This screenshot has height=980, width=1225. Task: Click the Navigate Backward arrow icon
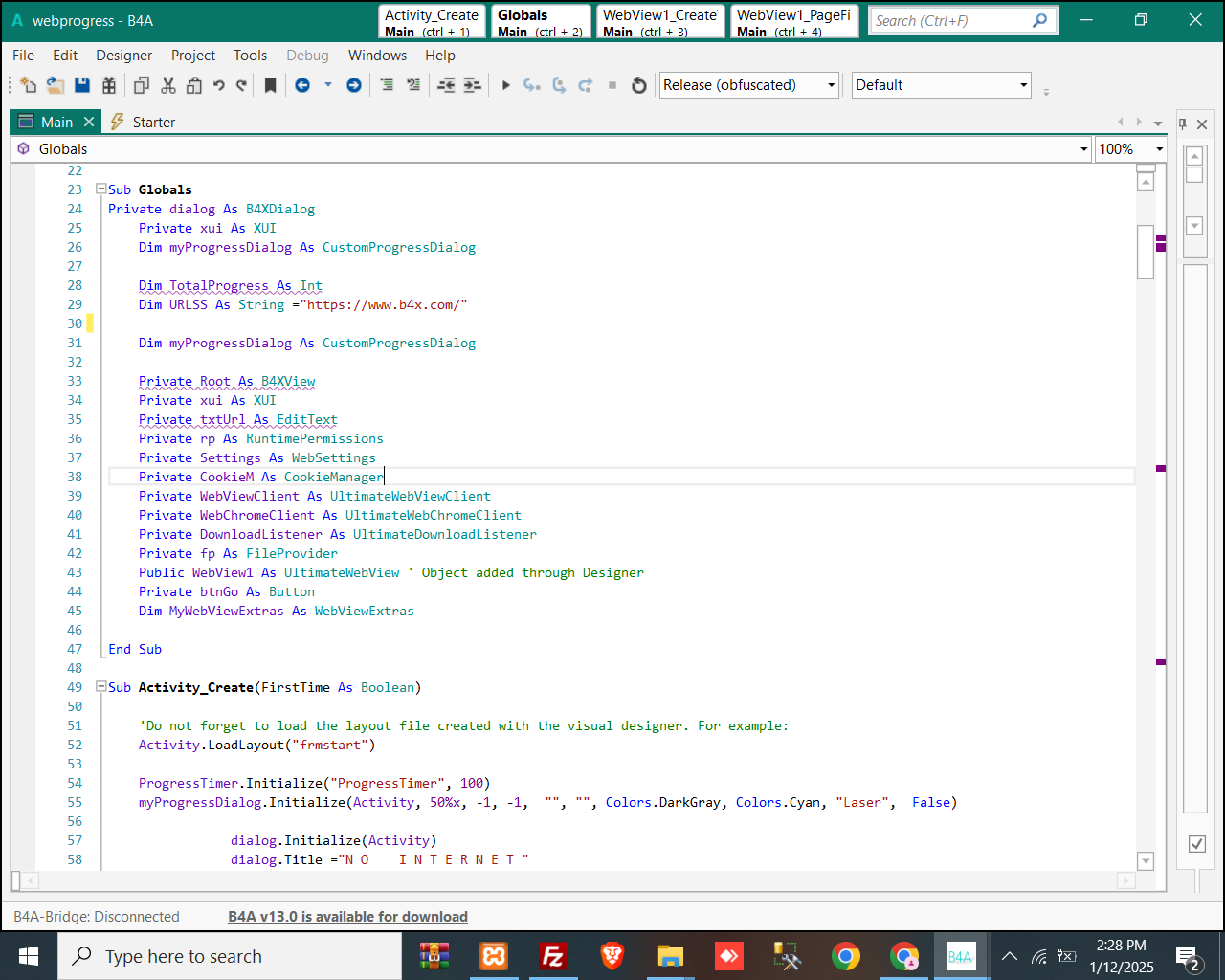(x=302, y=85)
